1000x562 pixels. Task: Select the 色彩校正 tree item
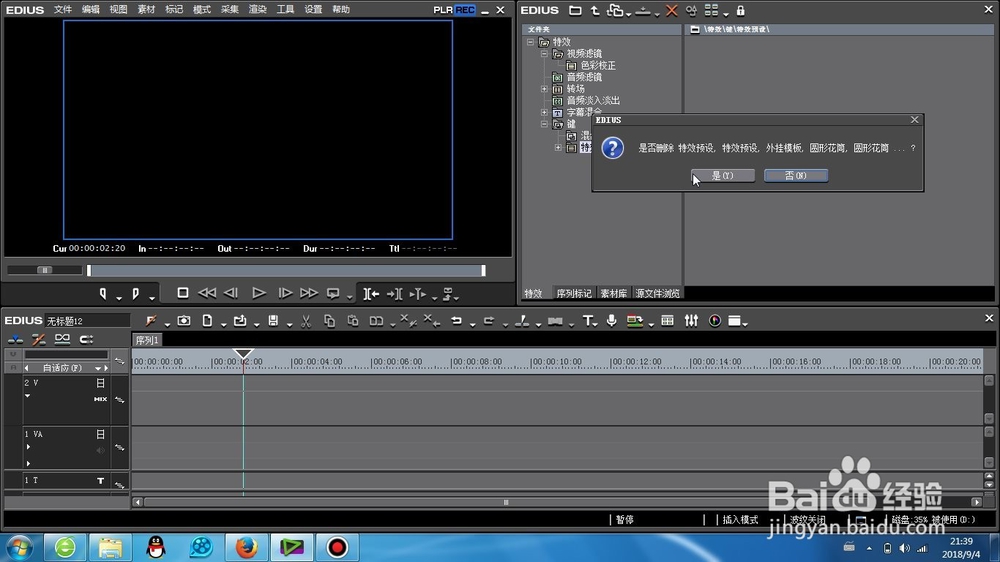[x=598, y=65]
